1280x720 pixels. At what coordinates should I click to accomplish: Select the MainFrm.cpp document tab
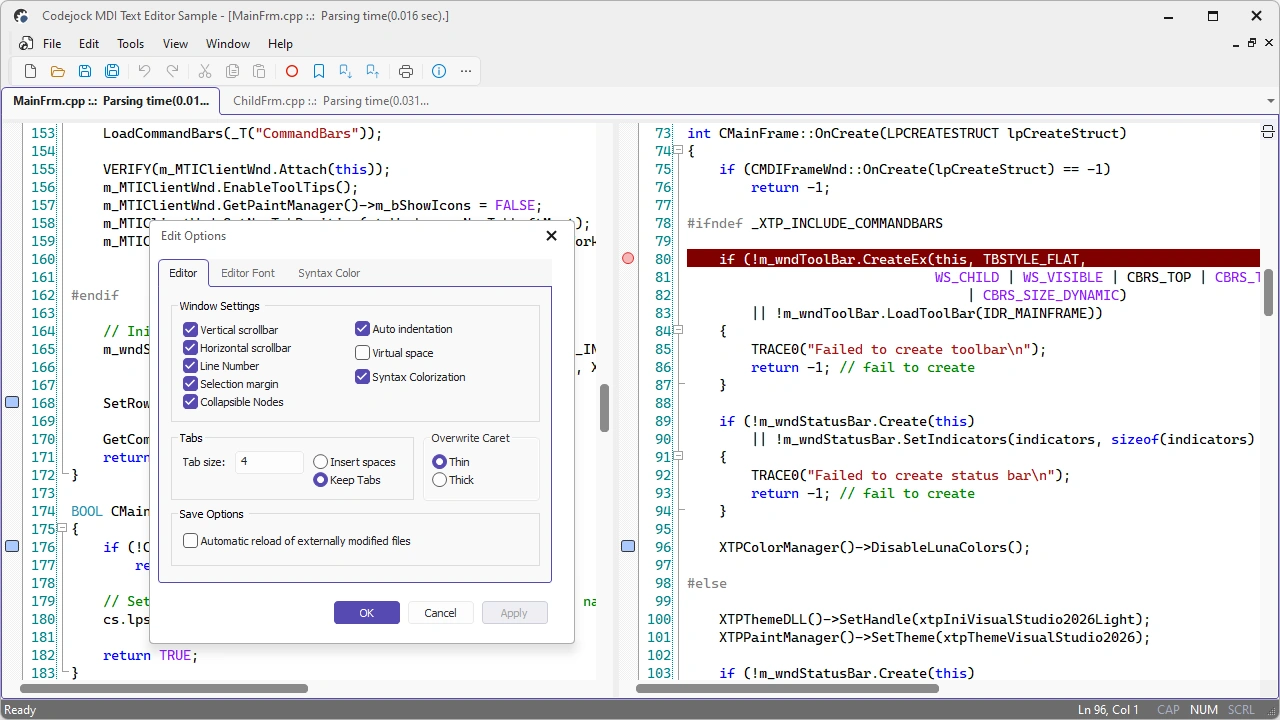[111, 101]
